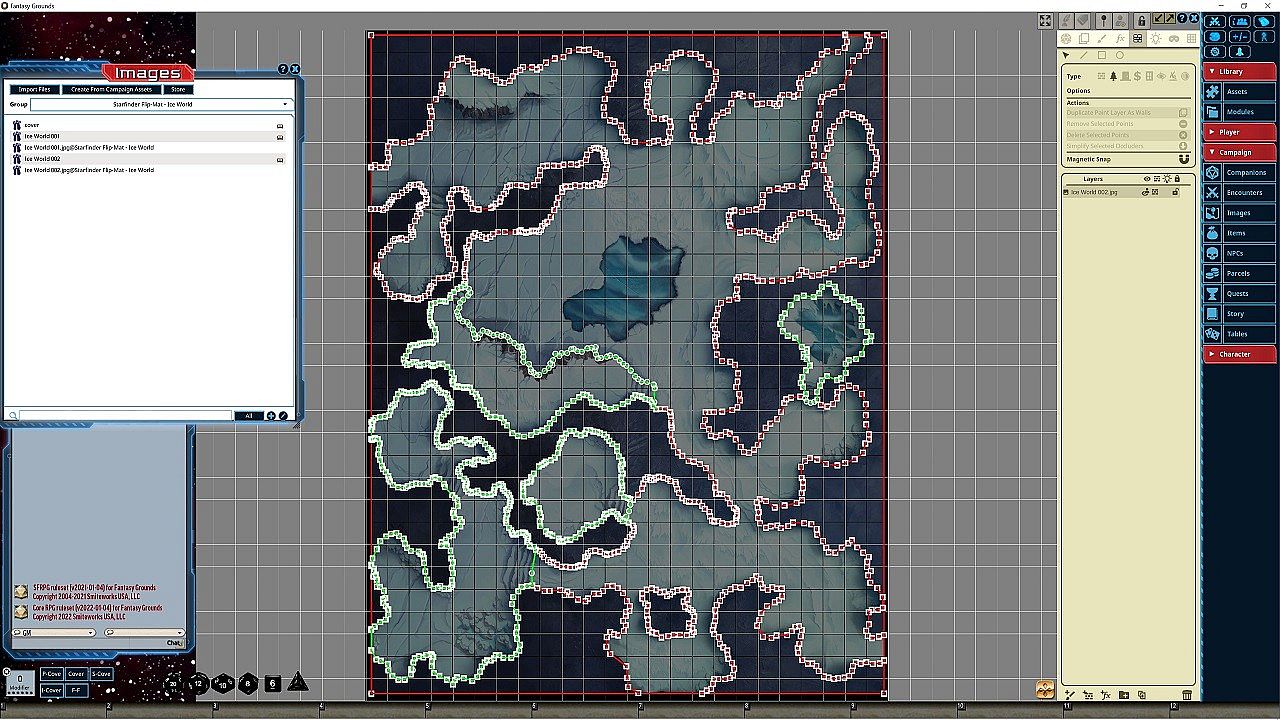Choose the dollar sign occluder type
The image size is (1280, 720).
click(x=1137, y=76)
